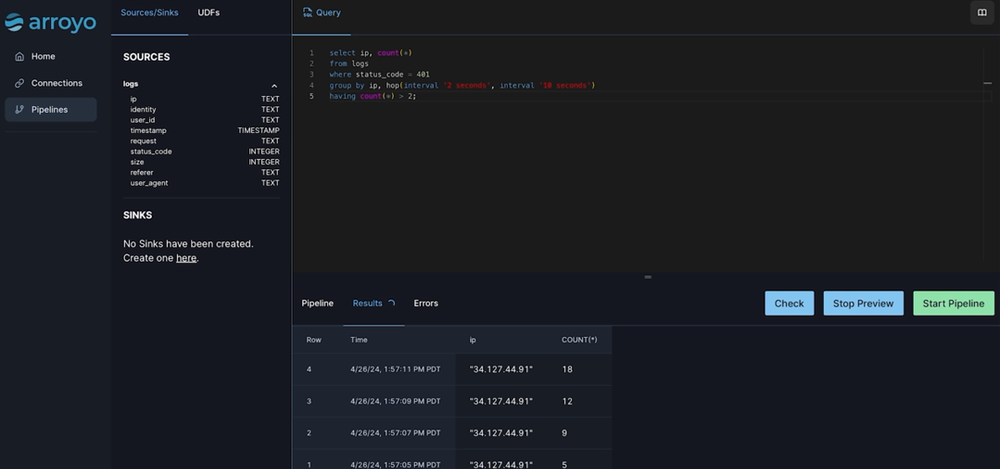Show the Results tab
1000x469 pixels.
click(373, 303)
